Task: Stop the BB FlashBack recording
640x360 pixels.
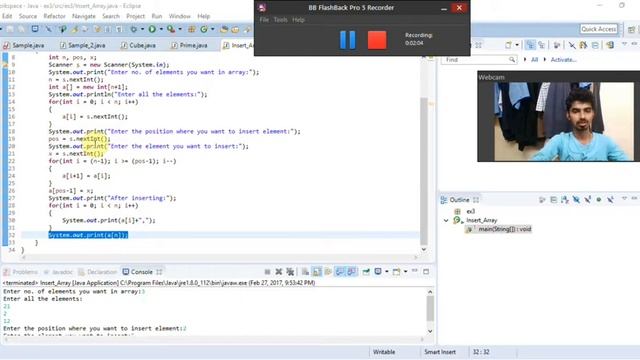Action: [377, 40]
